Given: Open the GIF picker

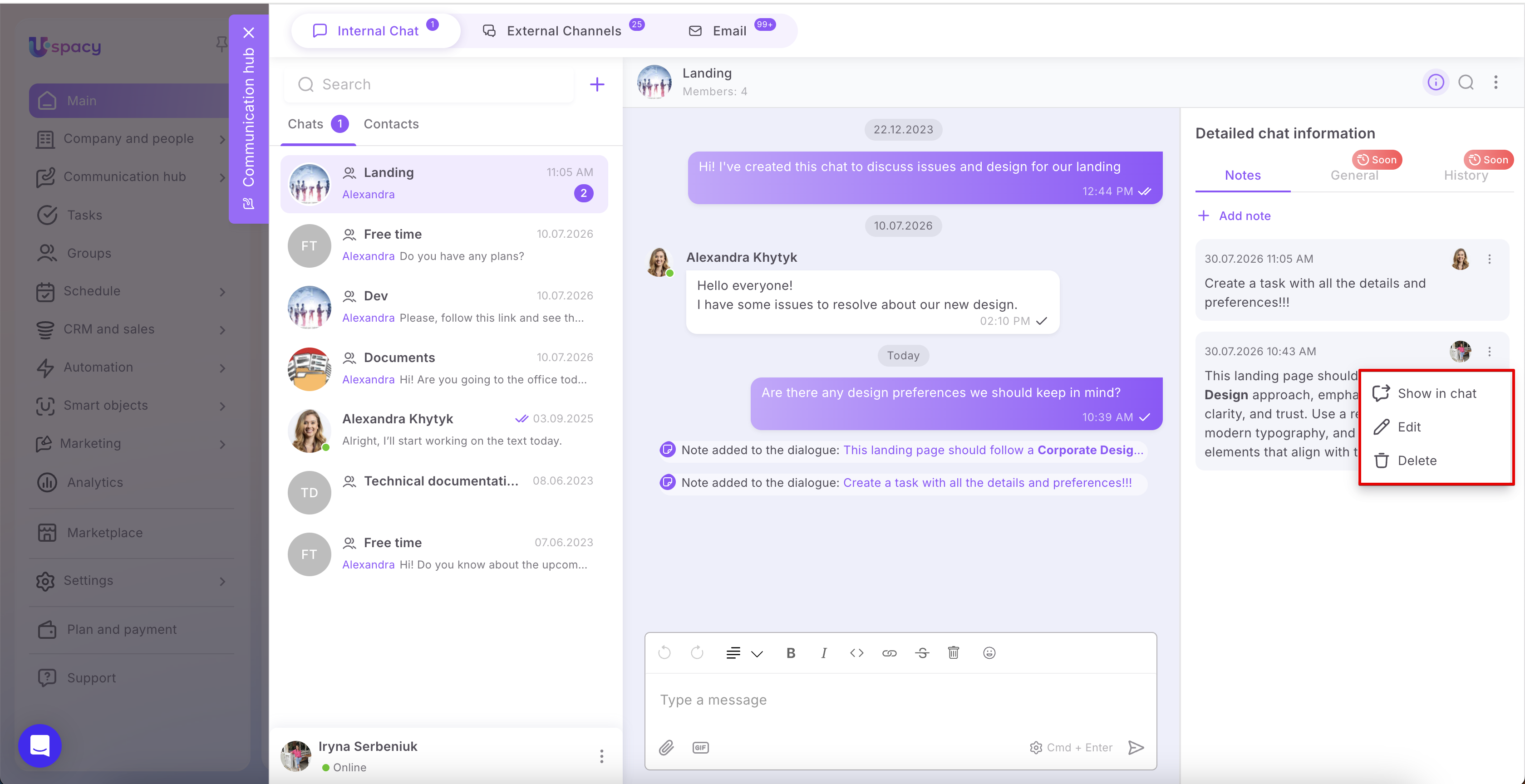Looking at the screenshot, I should pyautogui.click(x=700, y=747).
